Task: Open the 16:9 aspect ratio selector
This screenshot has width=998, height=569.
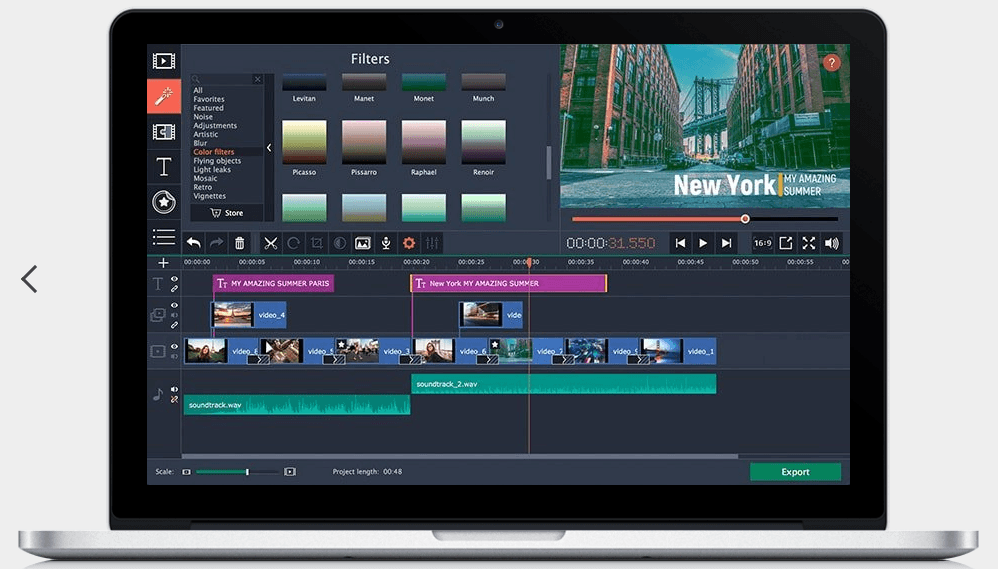Action: click(763, 242)
